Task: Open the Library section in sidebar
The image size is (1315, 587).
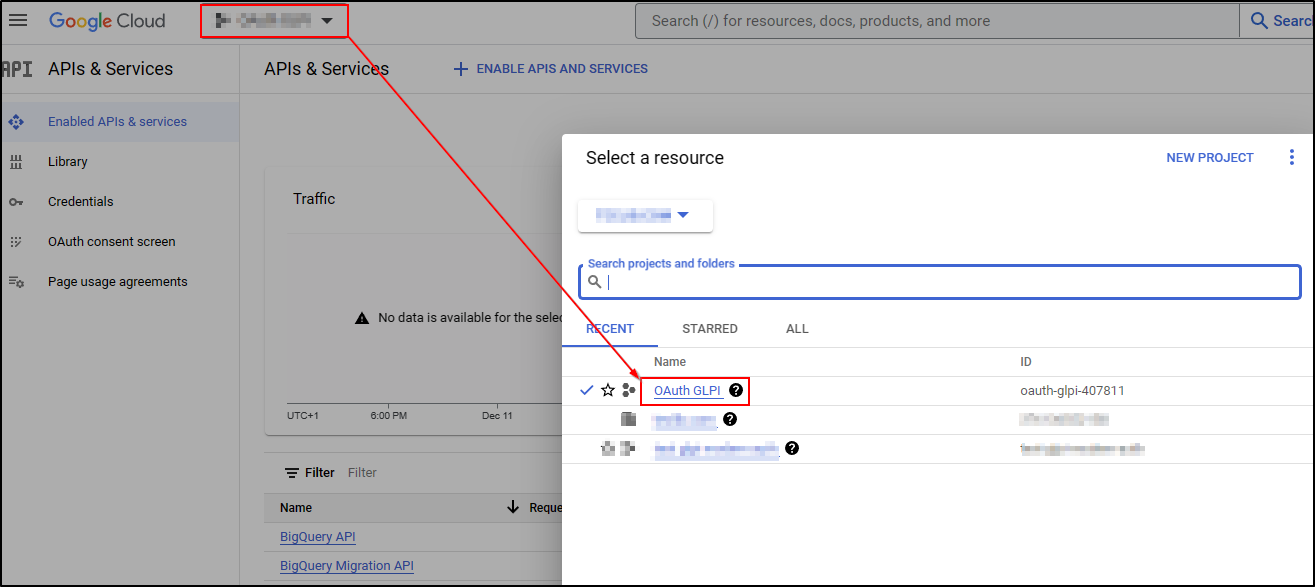Action: (67, 161)
